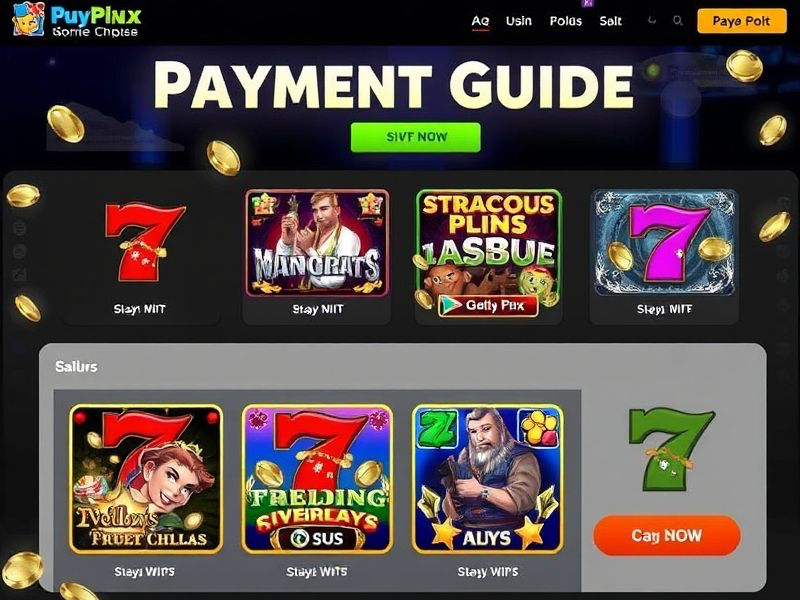The height and width of the screenshot is (600, 800).
Task: Open the search magnifier icon
Action: (x=678, y=21)
